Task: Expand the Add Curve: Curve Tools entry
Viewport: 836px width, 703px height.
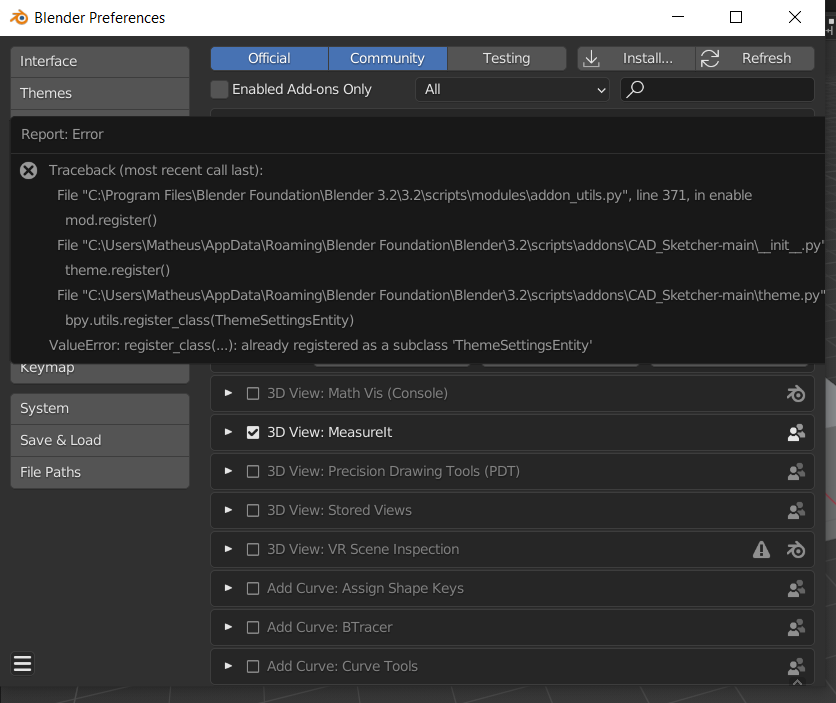Action: 228,666
